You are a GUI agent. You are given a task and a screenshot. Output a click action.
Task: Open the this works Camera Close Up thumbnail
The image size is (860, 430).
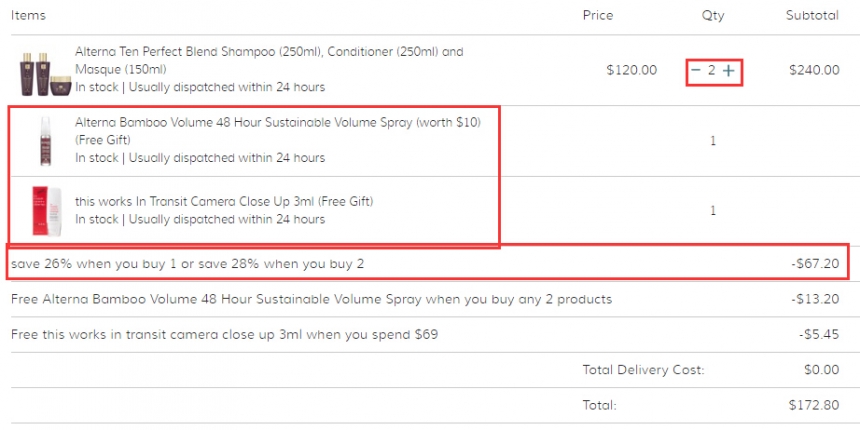click(47, 211)
